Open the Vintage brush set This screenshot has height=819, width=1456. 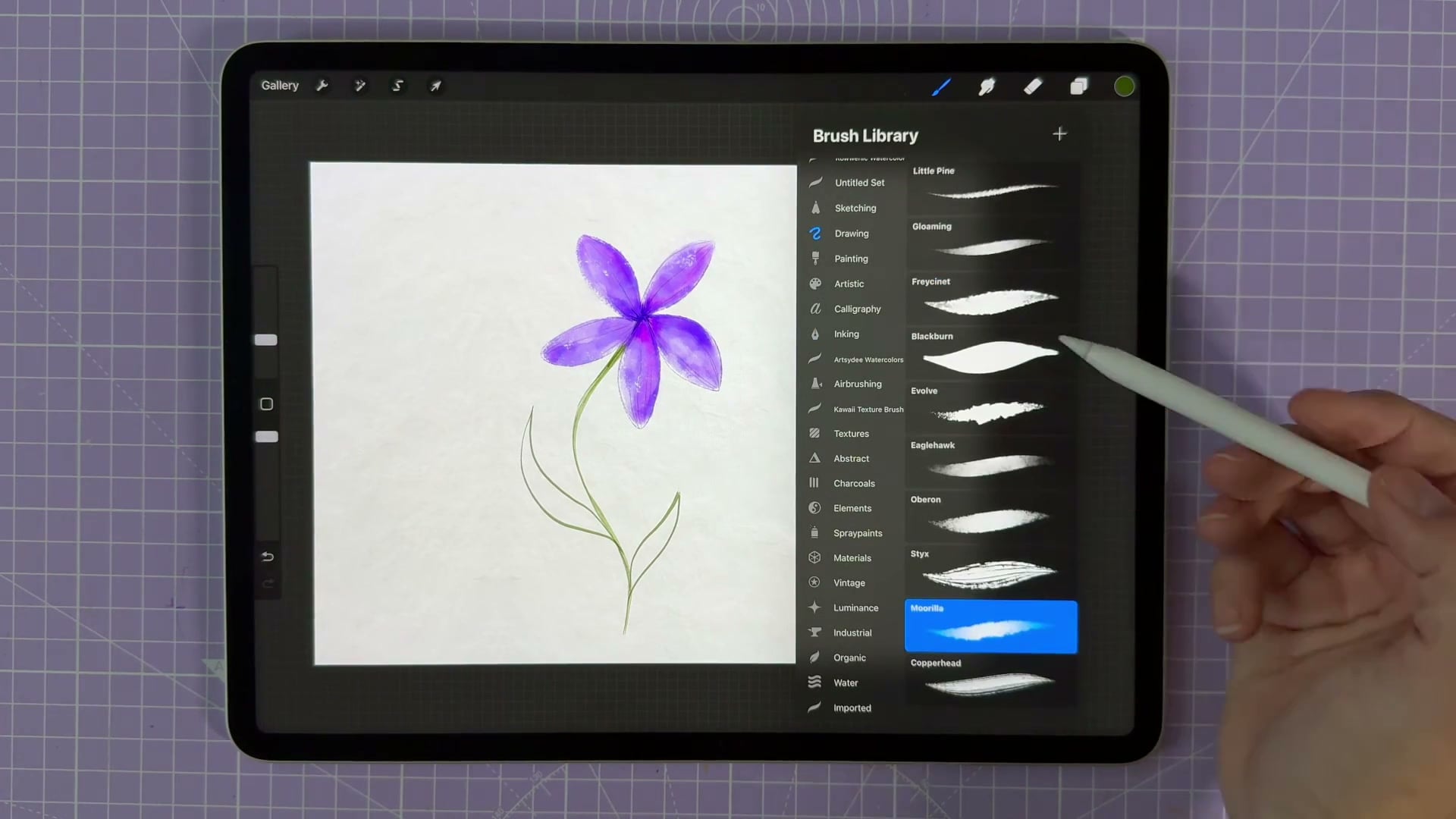pos(855,583)
